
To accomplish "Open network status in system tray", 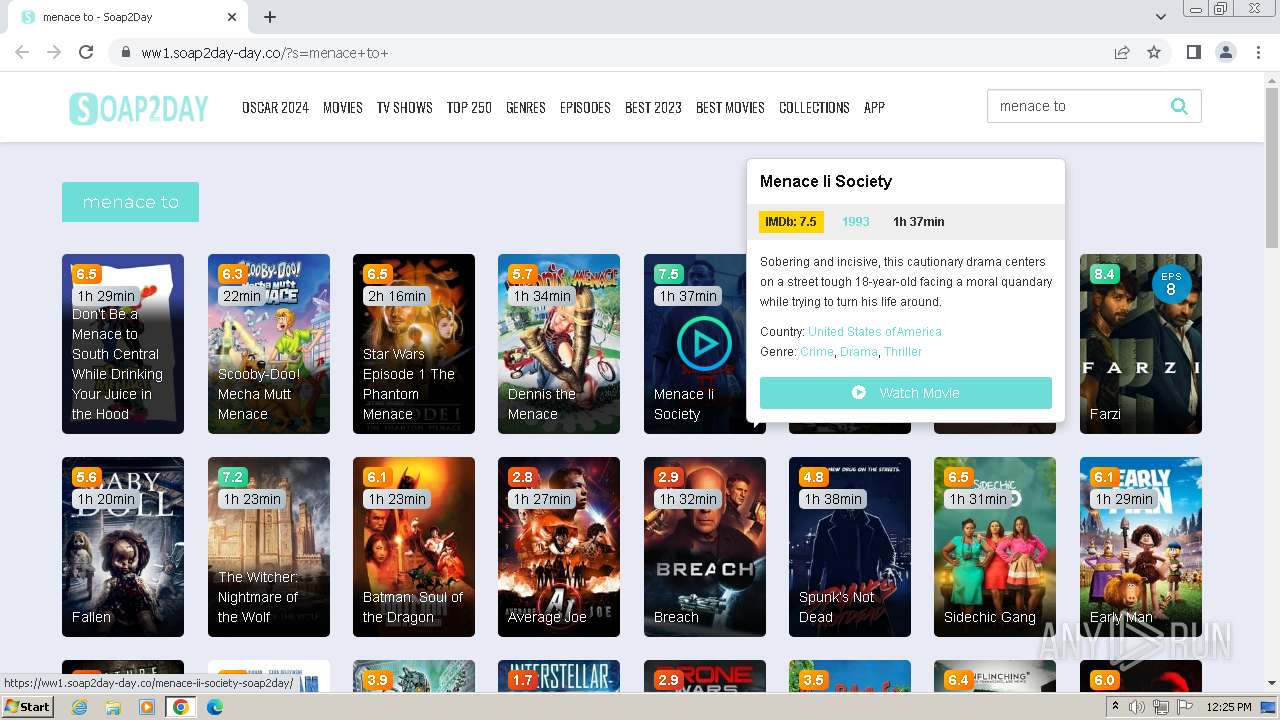I will [1160, 707].
